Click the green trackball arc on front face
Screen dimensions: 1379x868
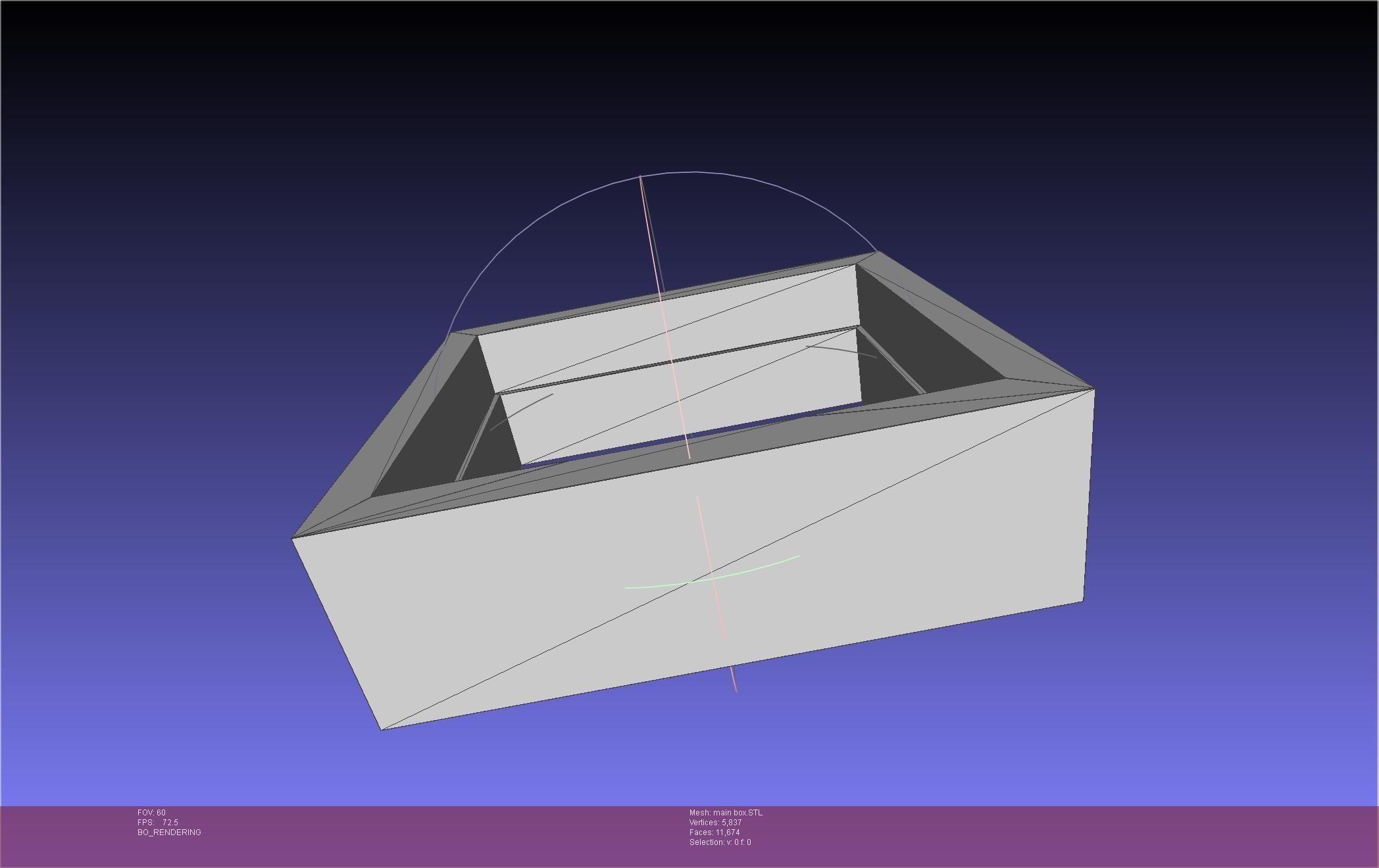pyautogui.click(x=757, y=569)
